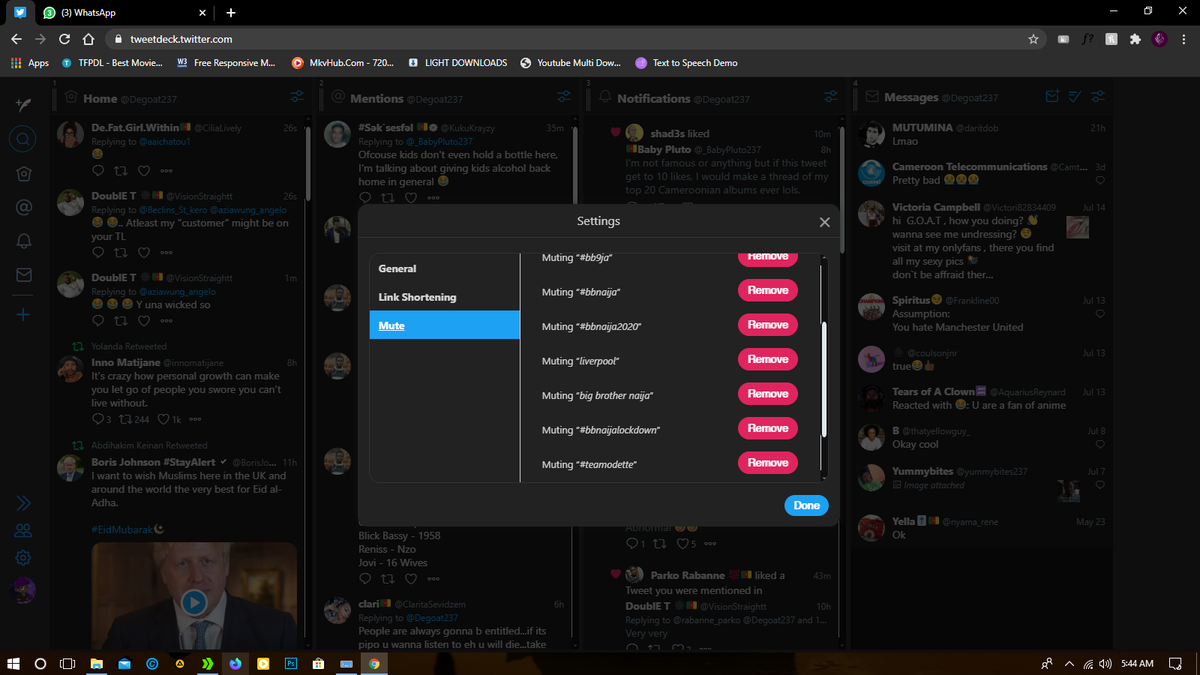Open the Victoria Campbell message image thumbnail

pyautogui.click(x=1077, y=226)
